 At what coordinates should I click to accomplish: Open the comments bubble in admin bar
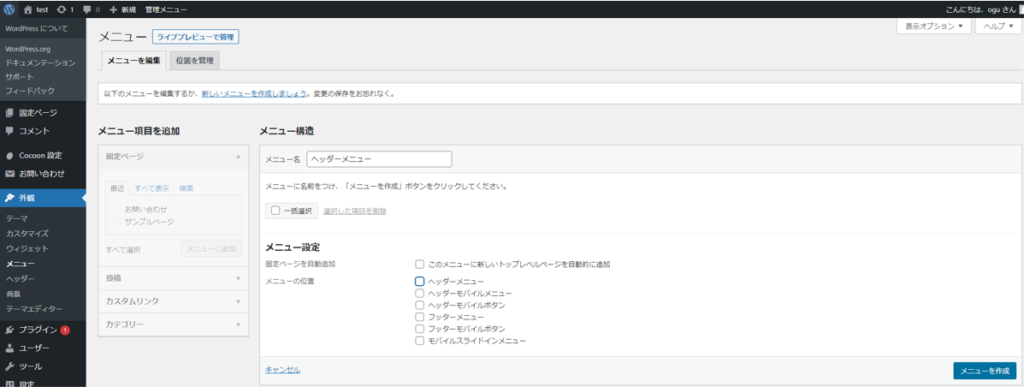[x=91, y=10]
